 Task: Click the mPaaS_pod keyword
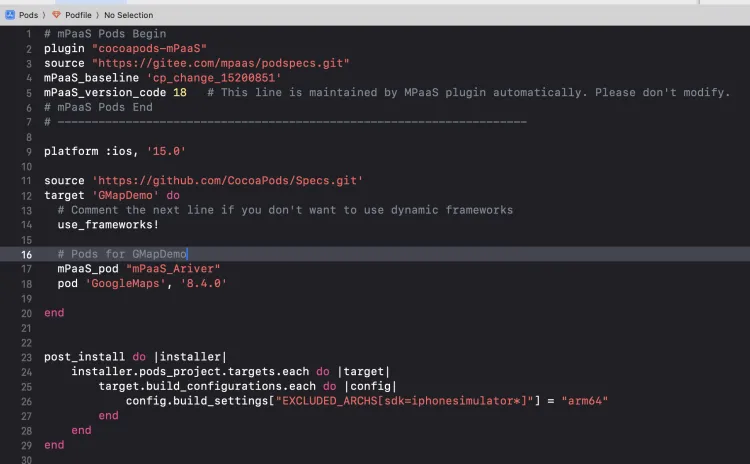pyautogui.click(x=88, y=269)
